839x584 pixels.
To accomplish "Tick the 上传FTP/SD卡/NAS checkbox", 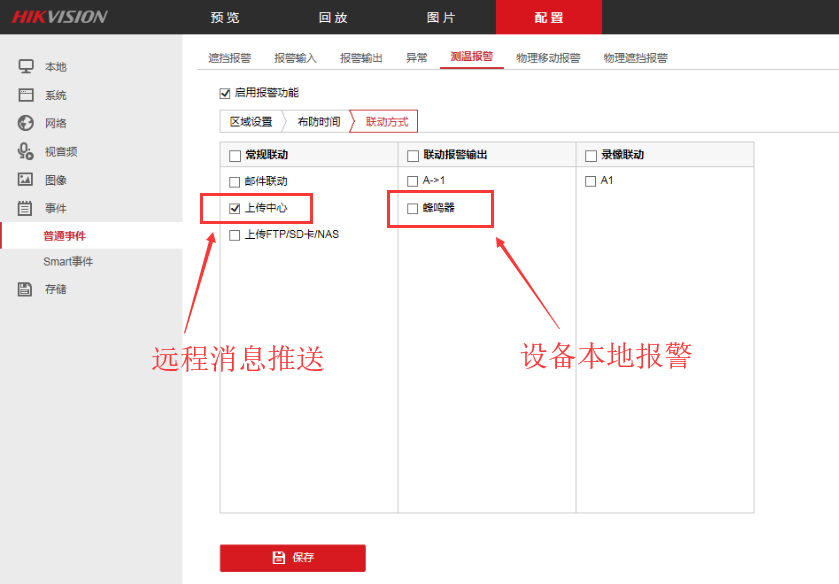I will coord(235,235).
